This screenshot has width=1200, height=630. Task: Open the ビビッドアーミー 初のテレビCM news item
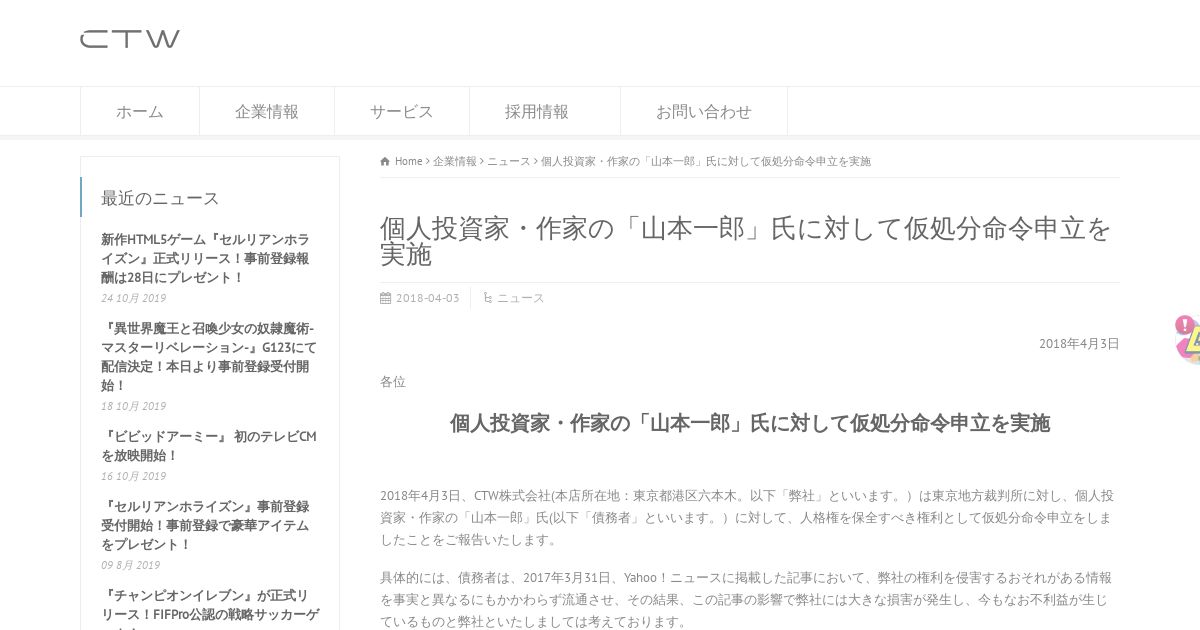coord(209,446)
